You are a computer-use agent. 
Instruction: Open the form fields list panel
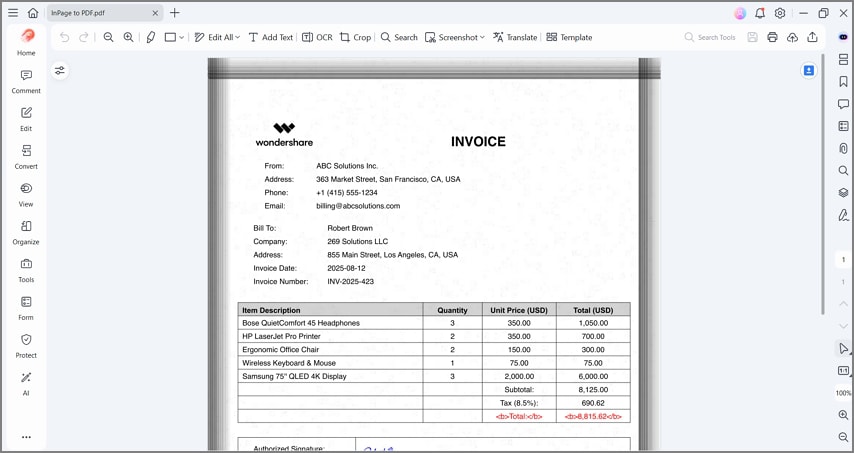tap(843, 126)
